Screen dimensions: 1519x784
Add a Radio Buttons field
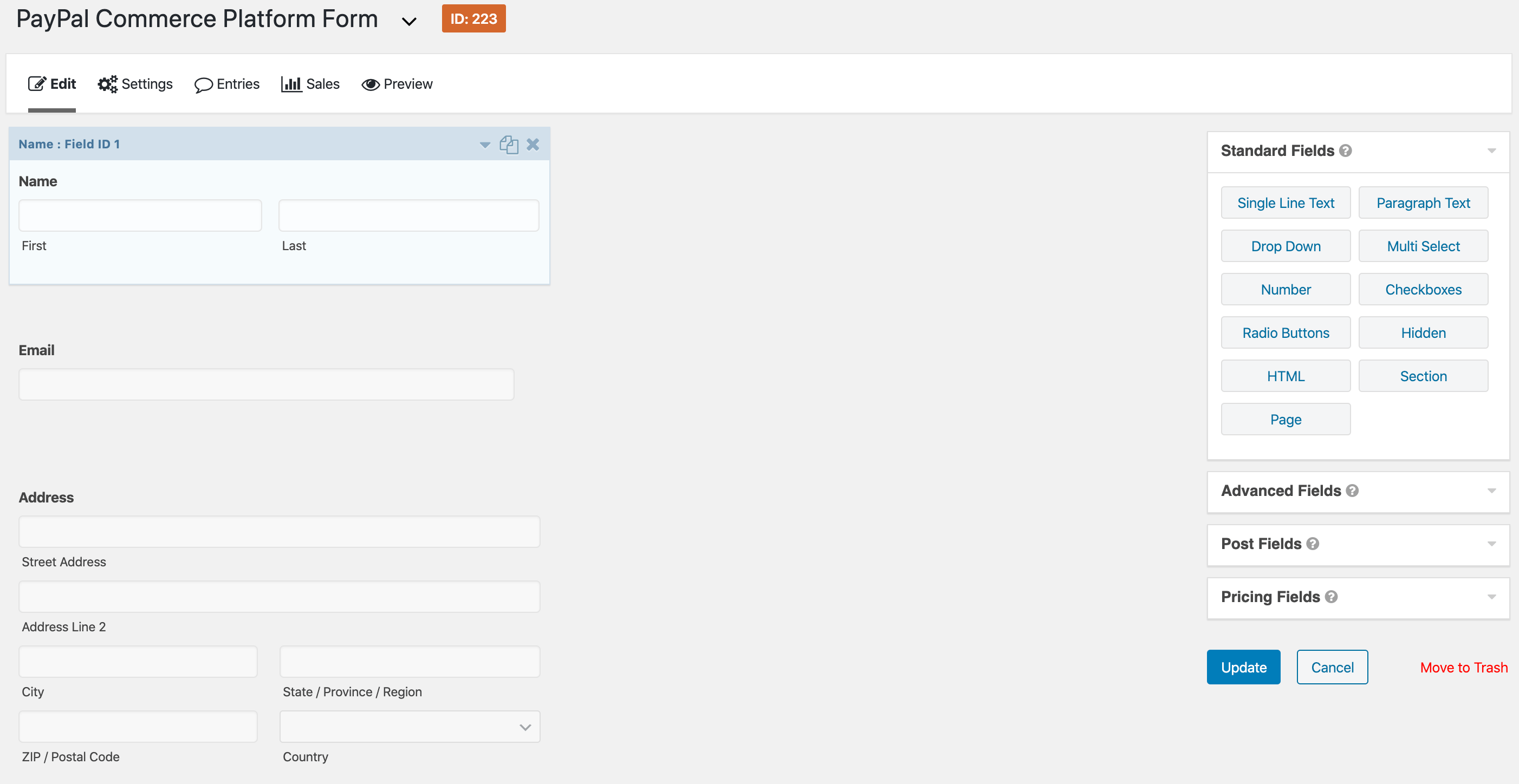click(x=1286, y=332)
